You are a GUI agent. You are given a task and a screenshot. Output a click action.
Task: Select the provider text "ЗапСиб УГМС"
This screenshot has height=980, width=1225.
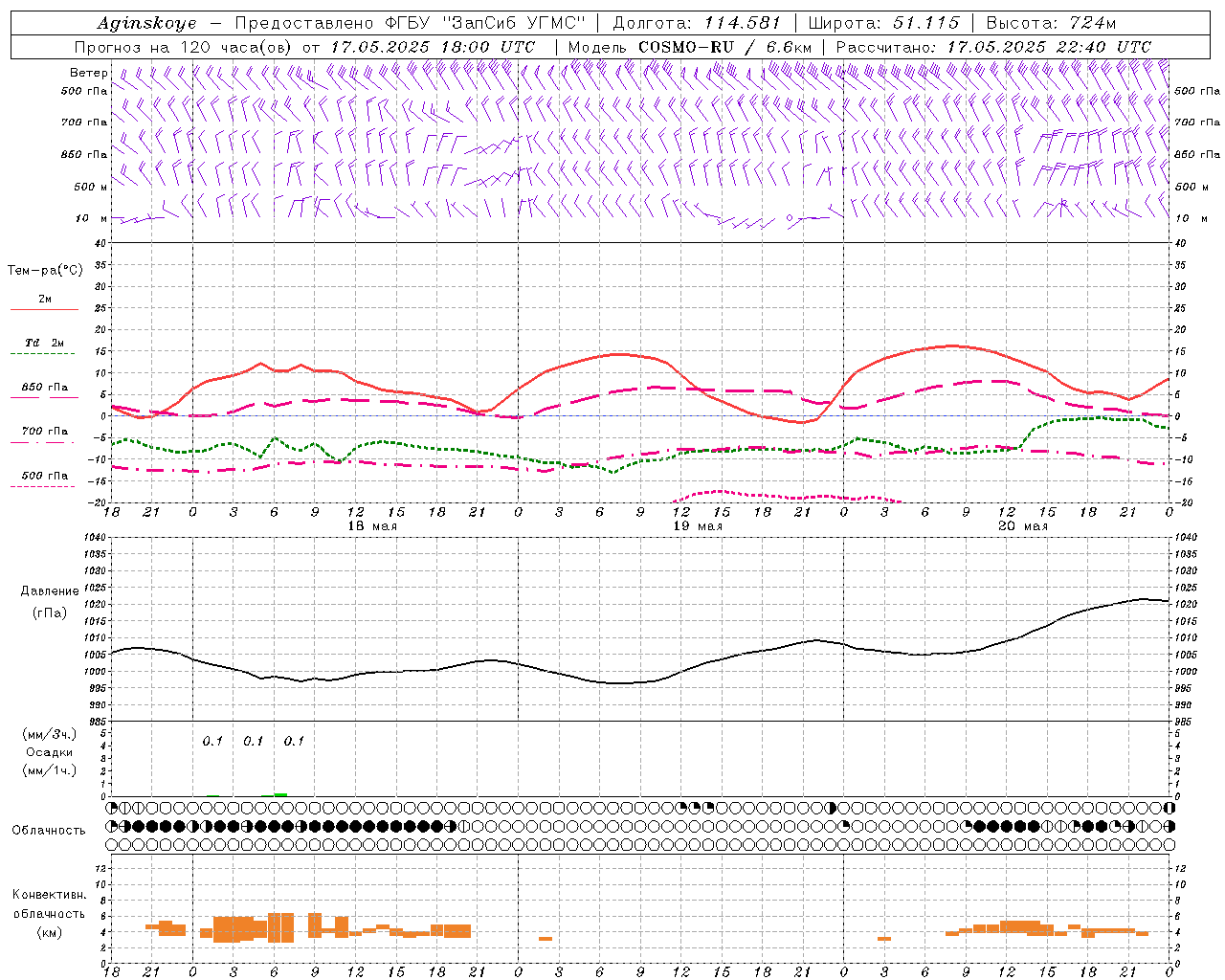[516, 23]
